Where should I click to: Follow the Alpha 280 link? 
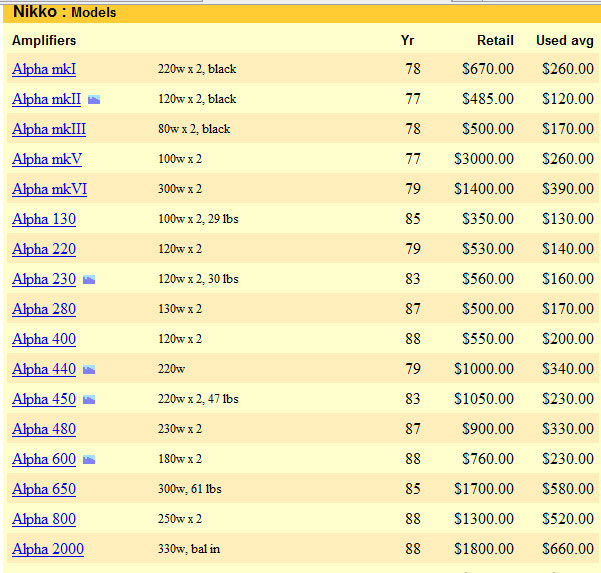(44, 309)
